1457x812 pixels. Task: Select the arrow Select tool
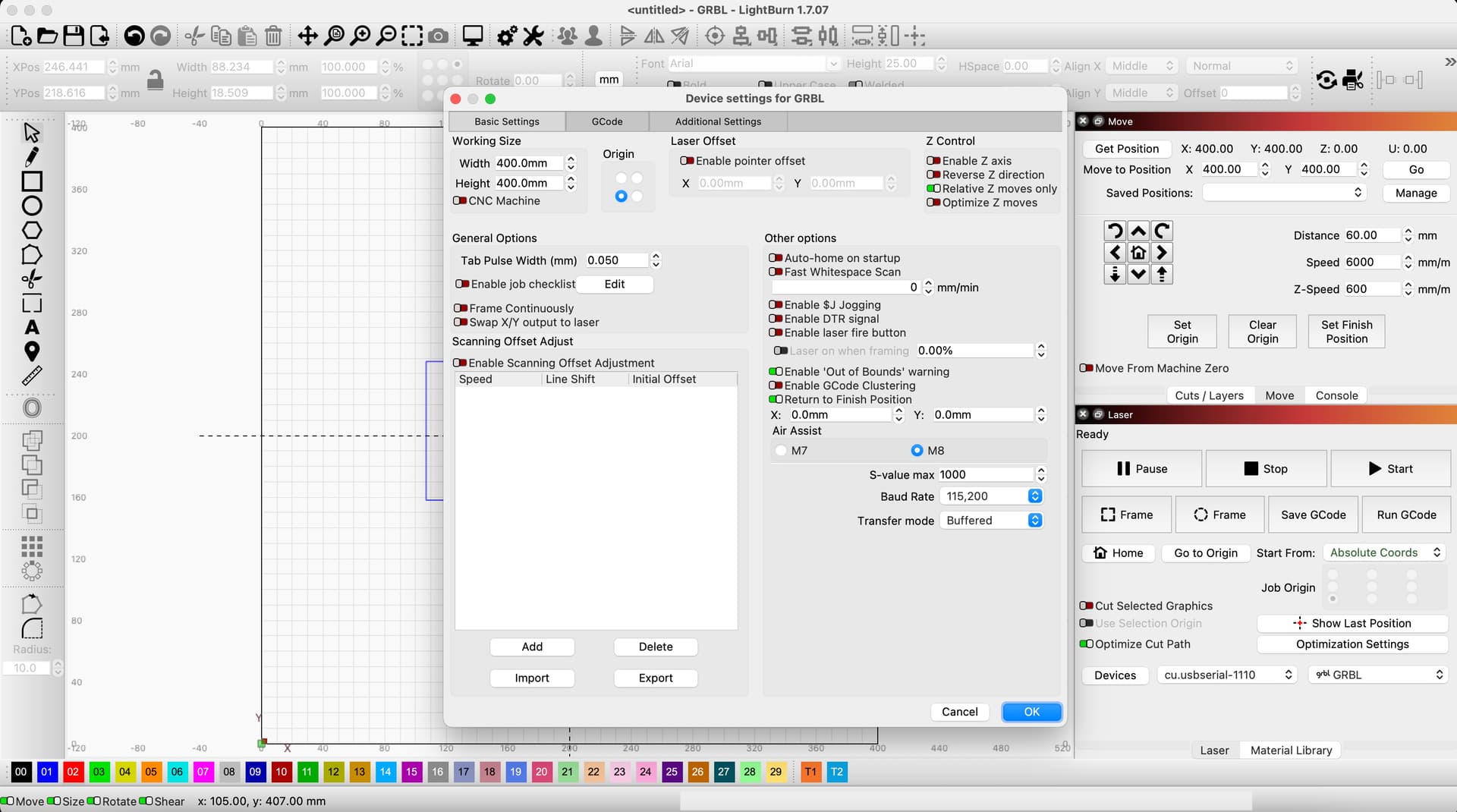(x=32, y=132)
